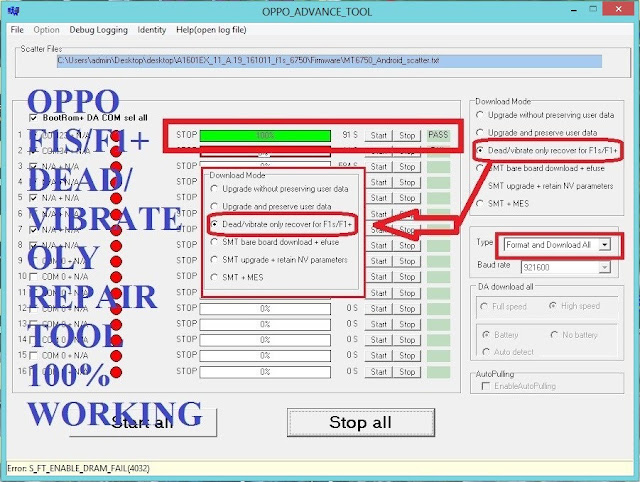640x482 pixels.
Task: Open the Identity menu
Action: (151, 30)
